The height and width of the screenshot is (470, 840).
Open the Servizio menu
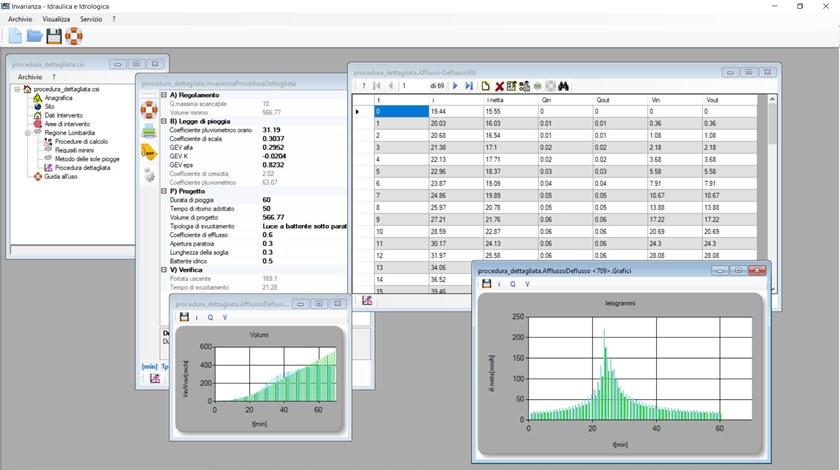(91, 19)
